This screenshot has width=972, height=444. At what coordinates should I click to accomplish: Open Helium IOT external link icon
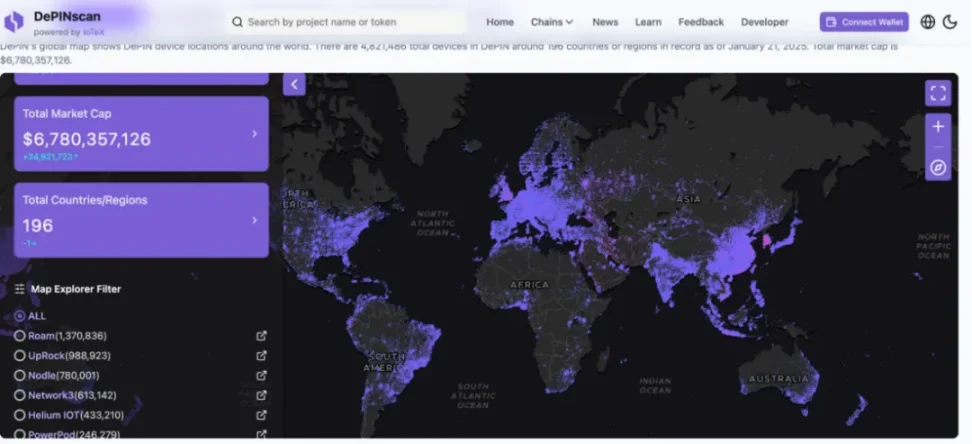(261, 415)
